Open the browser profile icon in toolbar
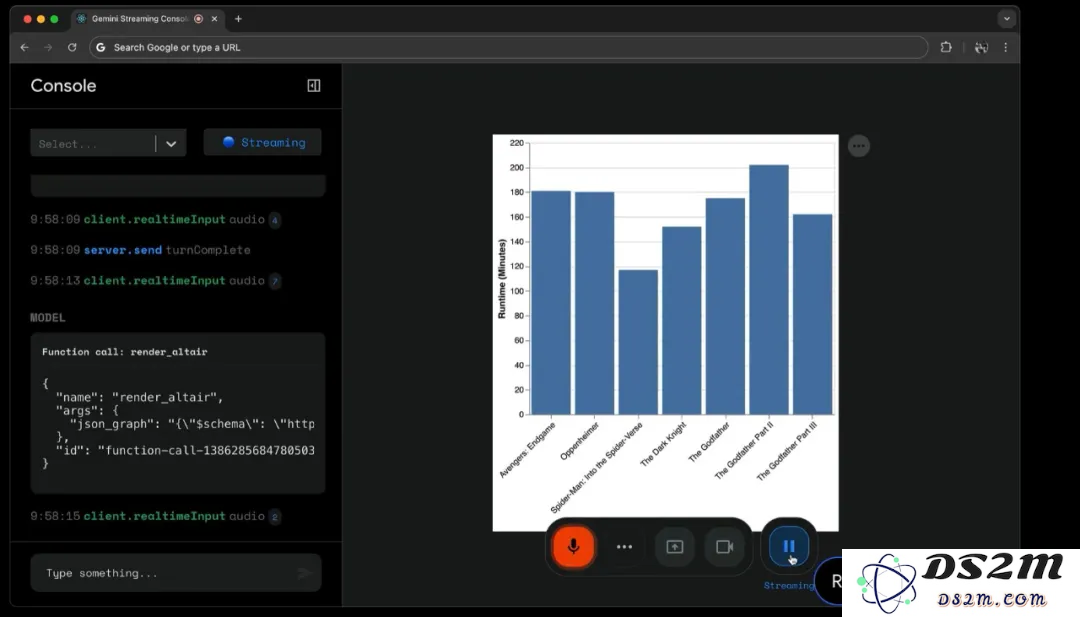This screenshot has height=617, width=1080. [x=981, y=48]
